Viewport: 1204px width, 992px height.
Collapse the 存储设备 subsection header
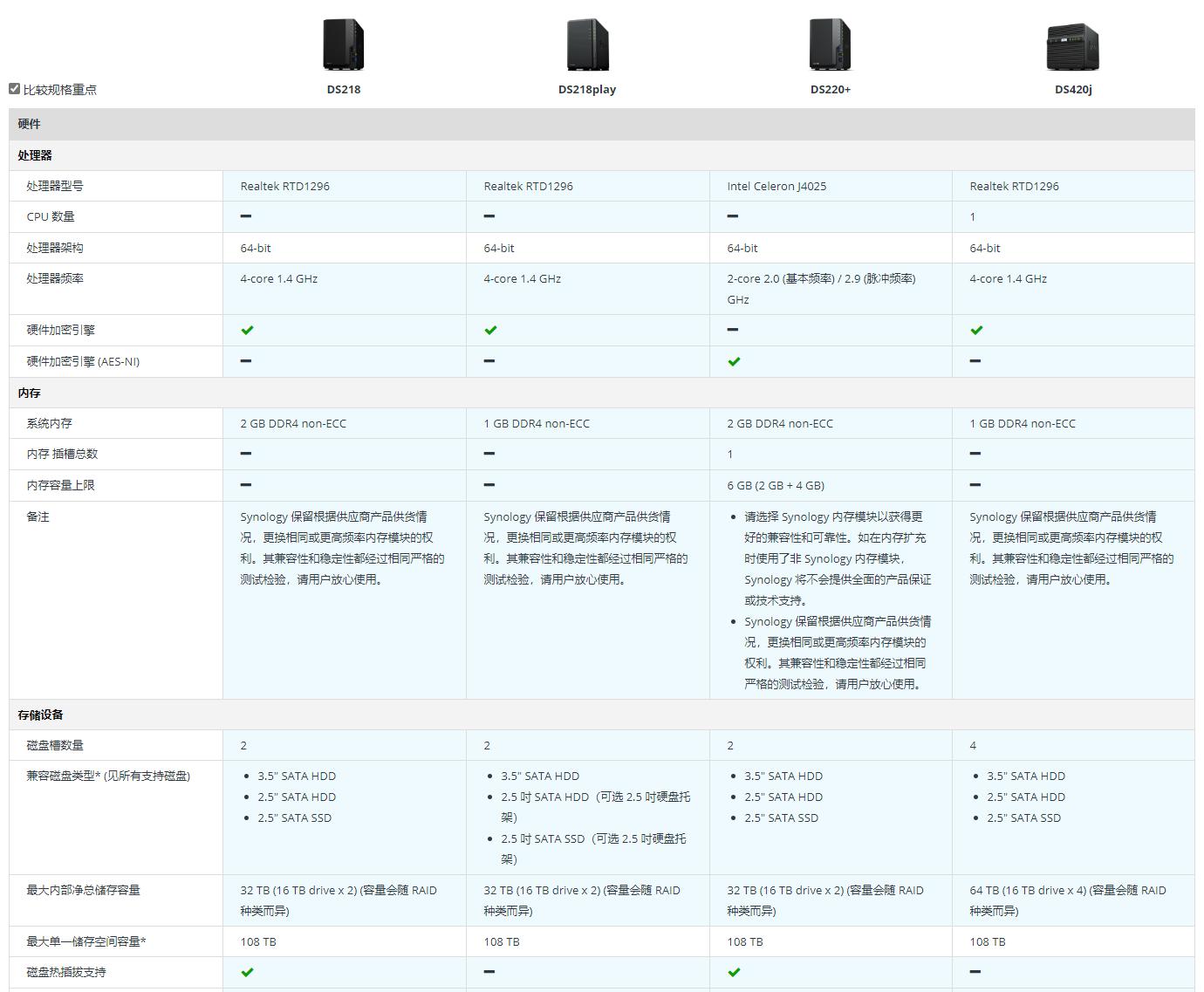coord(40,715)
